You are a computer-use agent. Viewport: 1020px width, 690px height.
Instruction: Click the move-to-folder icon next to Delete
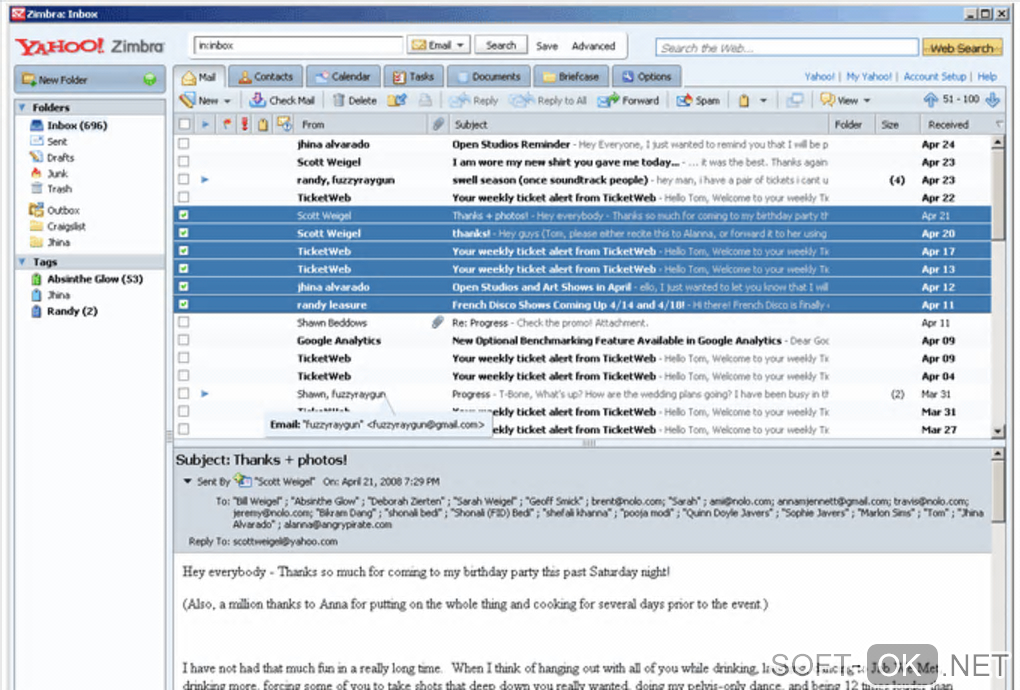pos(397,100)
